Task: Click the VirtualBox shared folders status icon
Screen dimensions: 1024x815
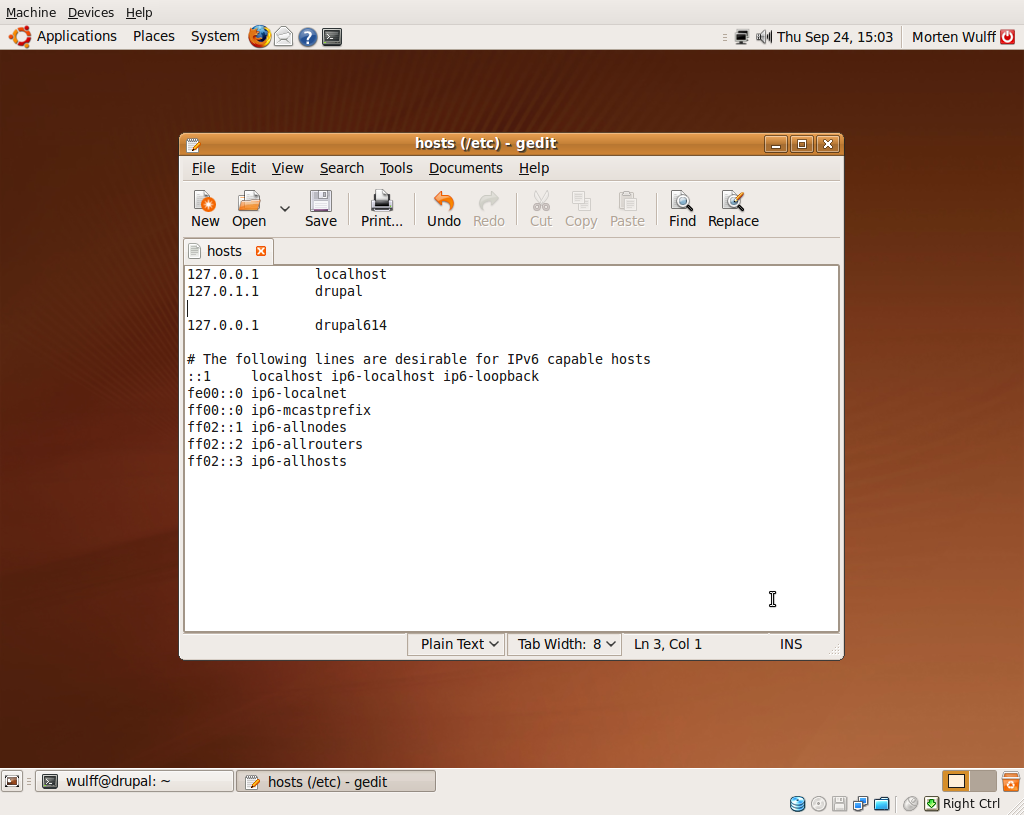Action: [882, 803]
